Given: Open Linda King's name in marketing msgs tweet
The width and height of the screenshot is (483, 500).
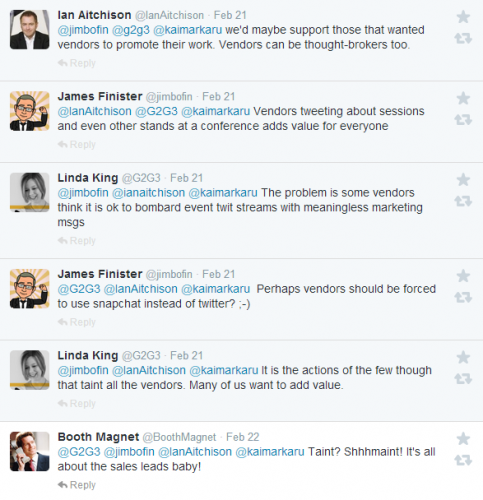Looking at the screenshot, I should (88, 178).
